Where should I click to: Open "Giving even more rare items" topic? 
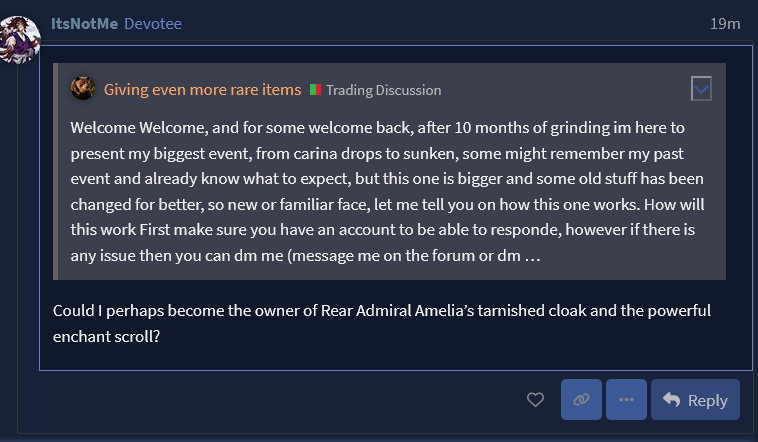tap(202, 90)
